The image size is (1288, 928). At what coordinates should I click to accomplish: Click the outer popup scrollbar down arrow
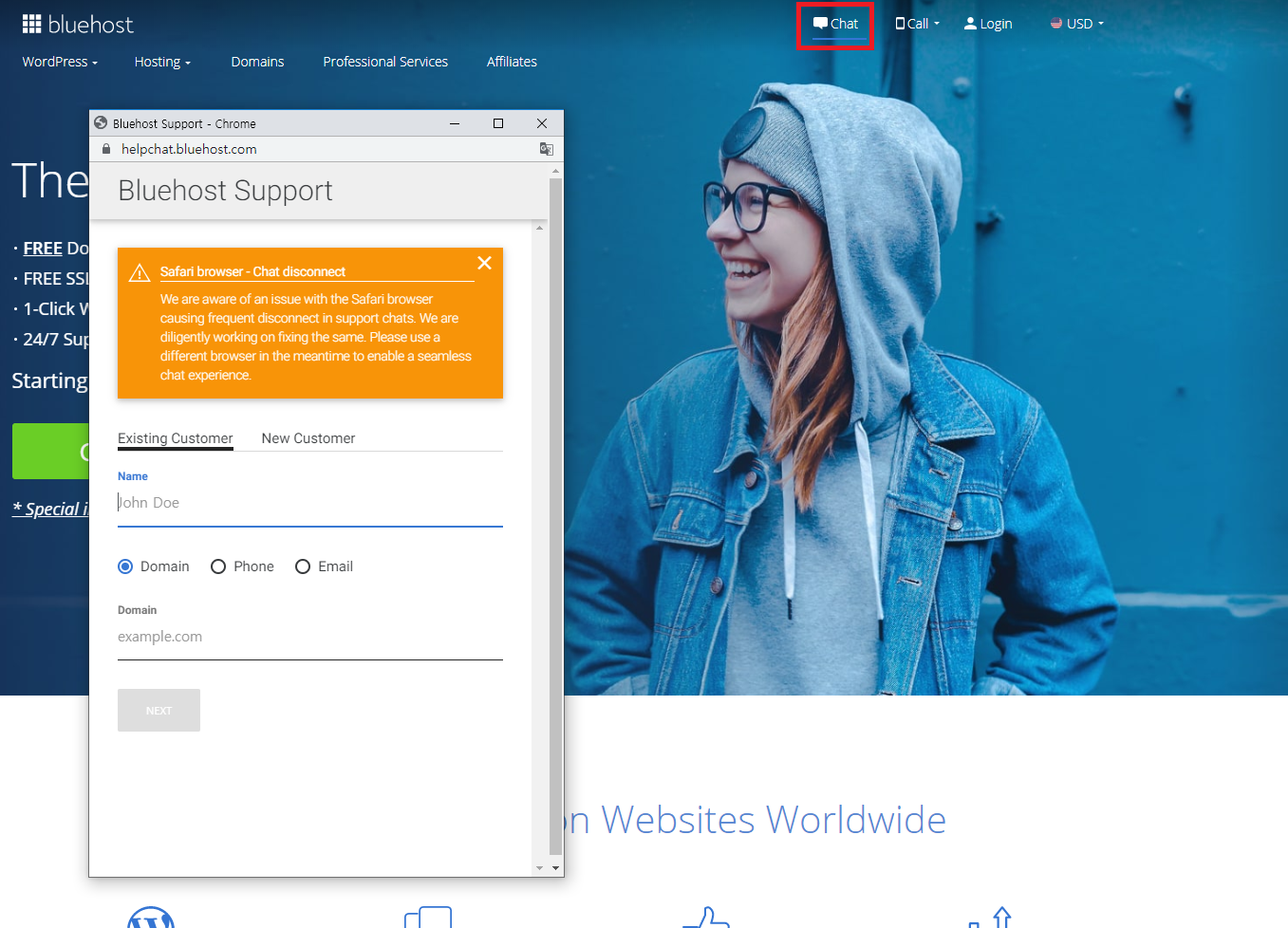click(556, 868)
